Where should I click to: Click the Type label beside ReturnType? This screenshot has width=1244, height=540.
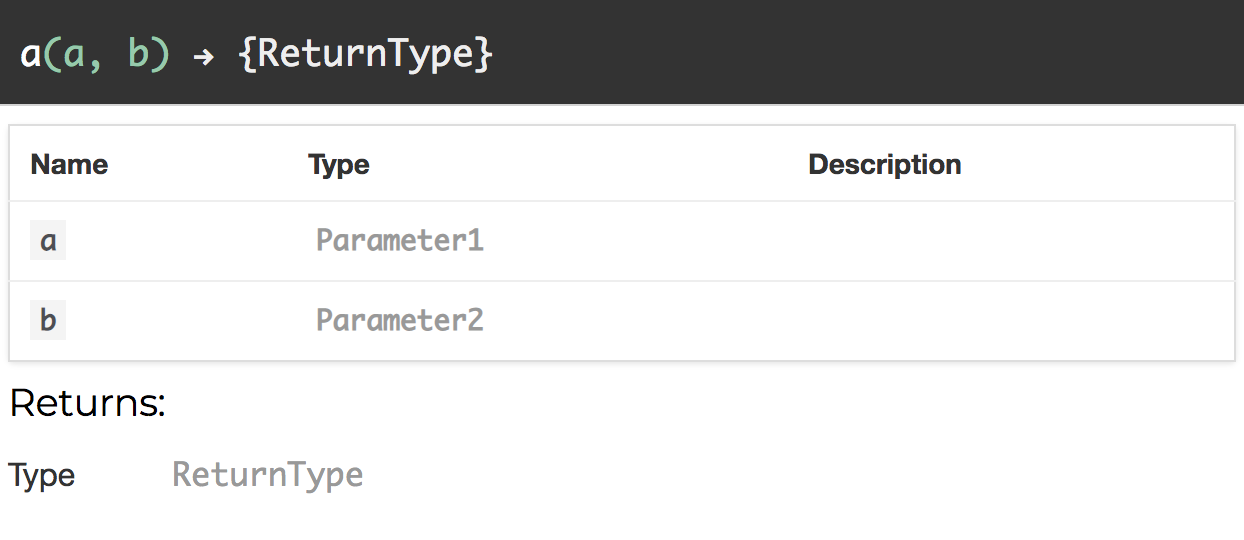click(42, 476)
